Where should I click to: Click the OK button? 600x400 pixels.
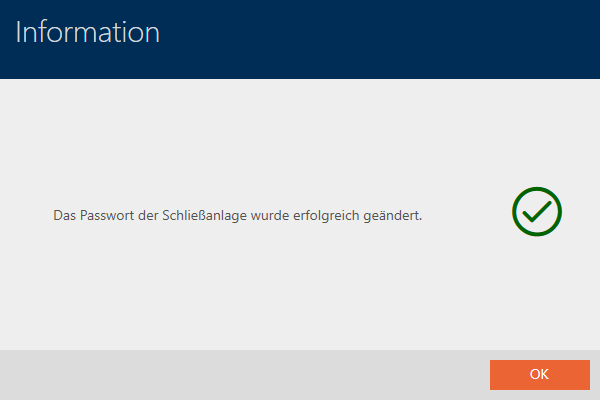(x=539, y=374)
